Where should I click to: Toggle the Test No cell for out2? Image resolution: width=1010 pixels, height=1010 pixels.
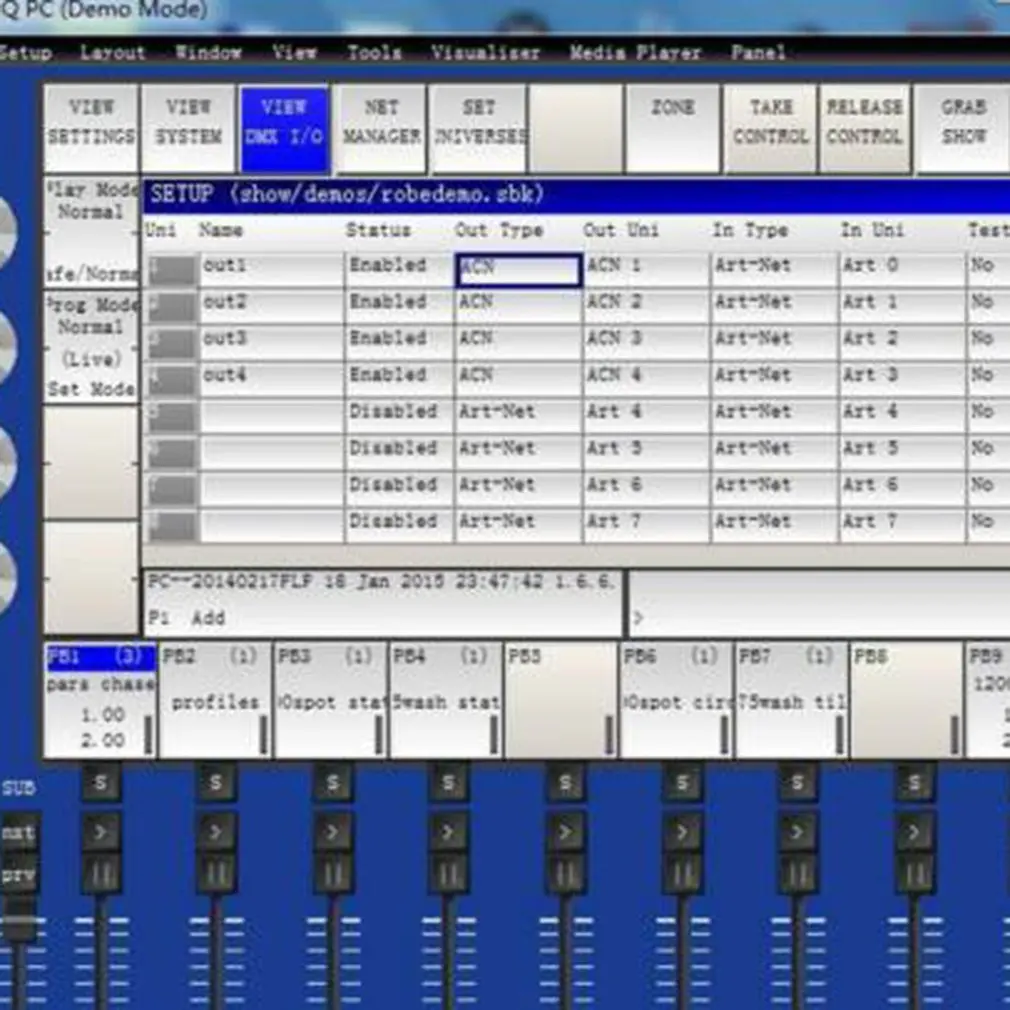988,305
